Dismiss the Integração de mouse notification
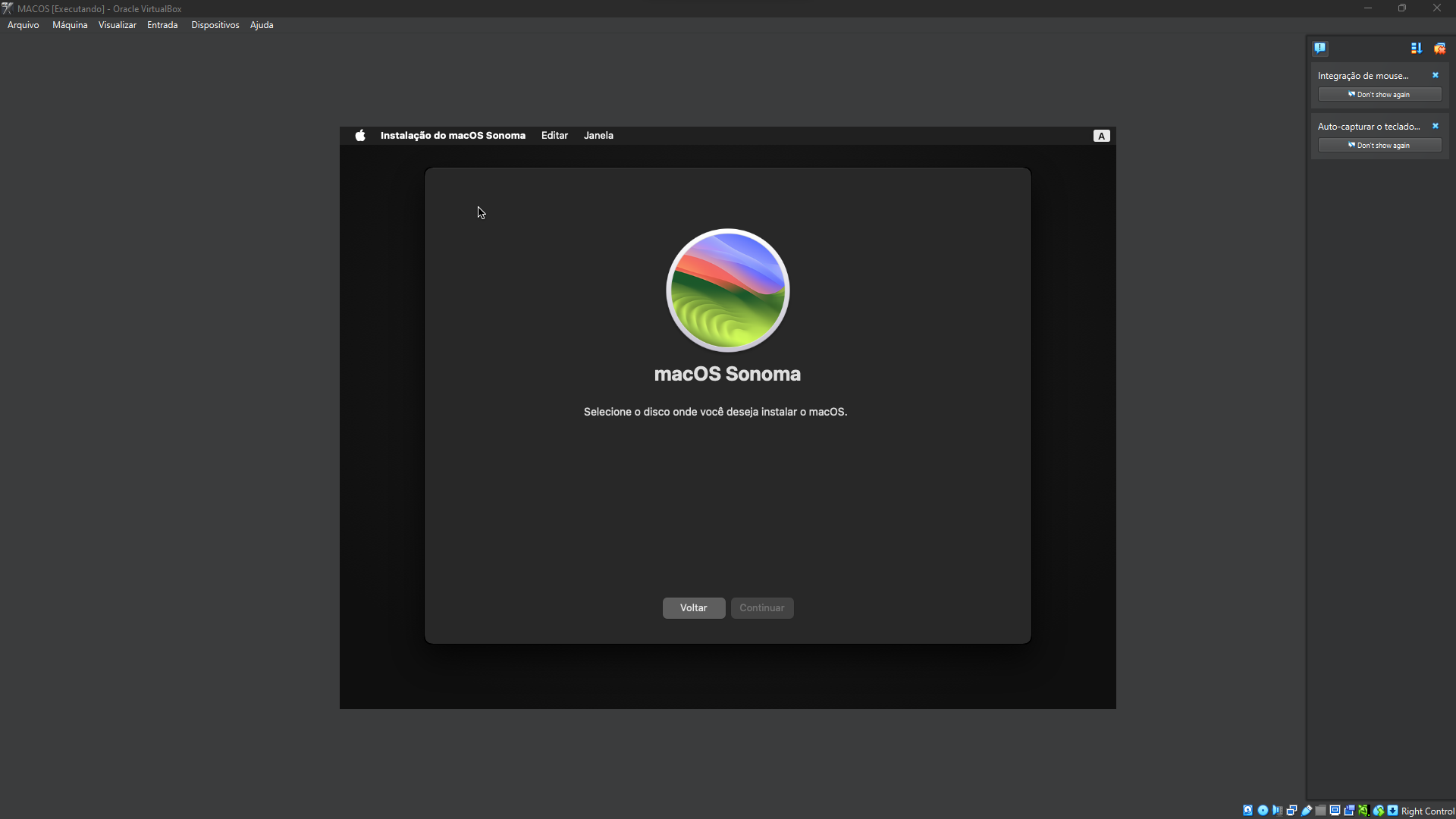Image resolution: width=1456 pixels, height=819 pixels. pyautogui.click(x=1435, y=75)
